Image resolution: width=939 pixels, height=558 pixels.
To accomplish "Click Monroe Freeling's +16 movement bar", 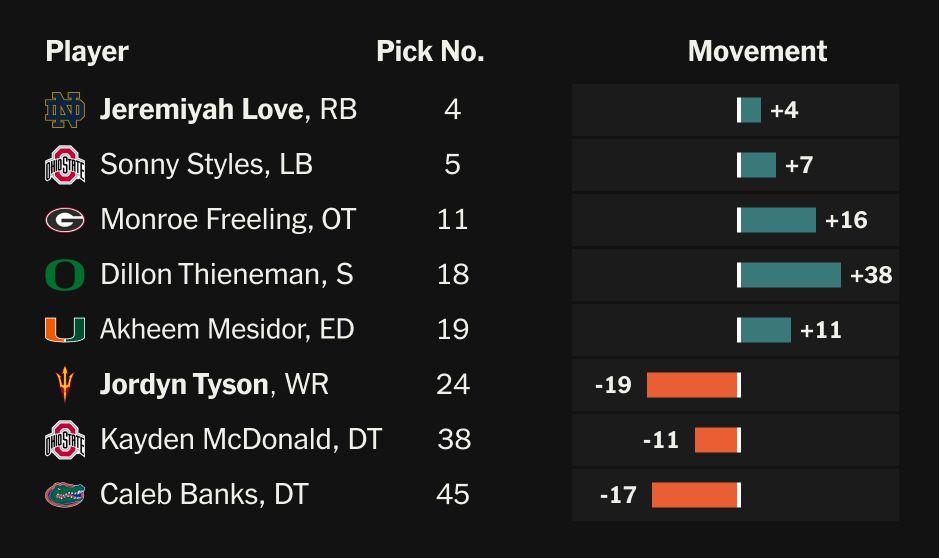I will coord(778,220).
